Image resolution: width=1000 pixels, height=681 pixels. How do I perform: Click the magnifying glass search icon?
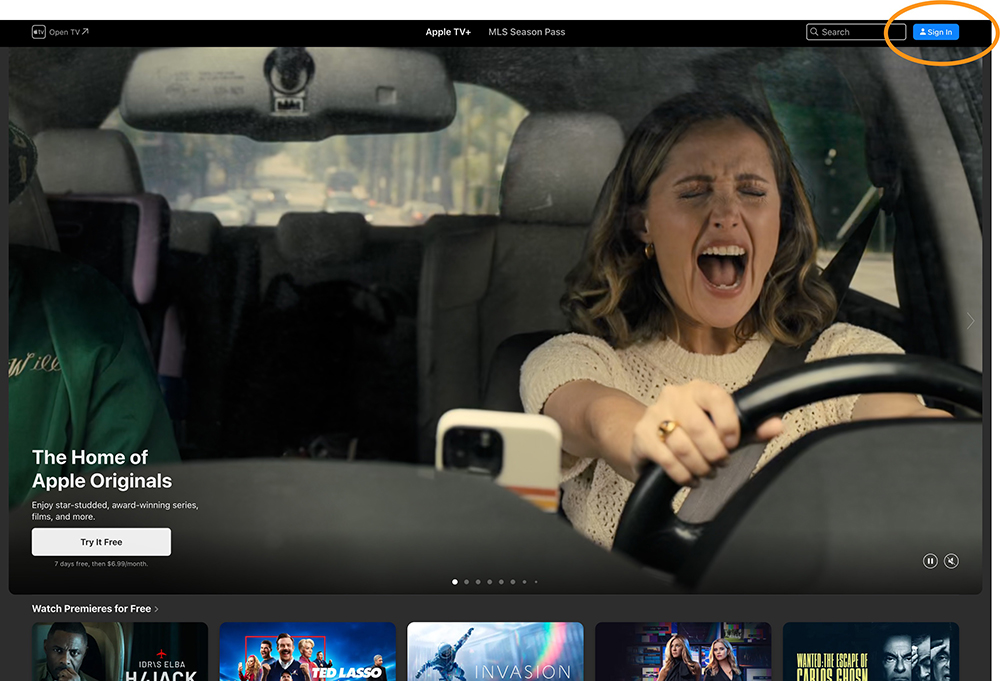click(815, 32)
